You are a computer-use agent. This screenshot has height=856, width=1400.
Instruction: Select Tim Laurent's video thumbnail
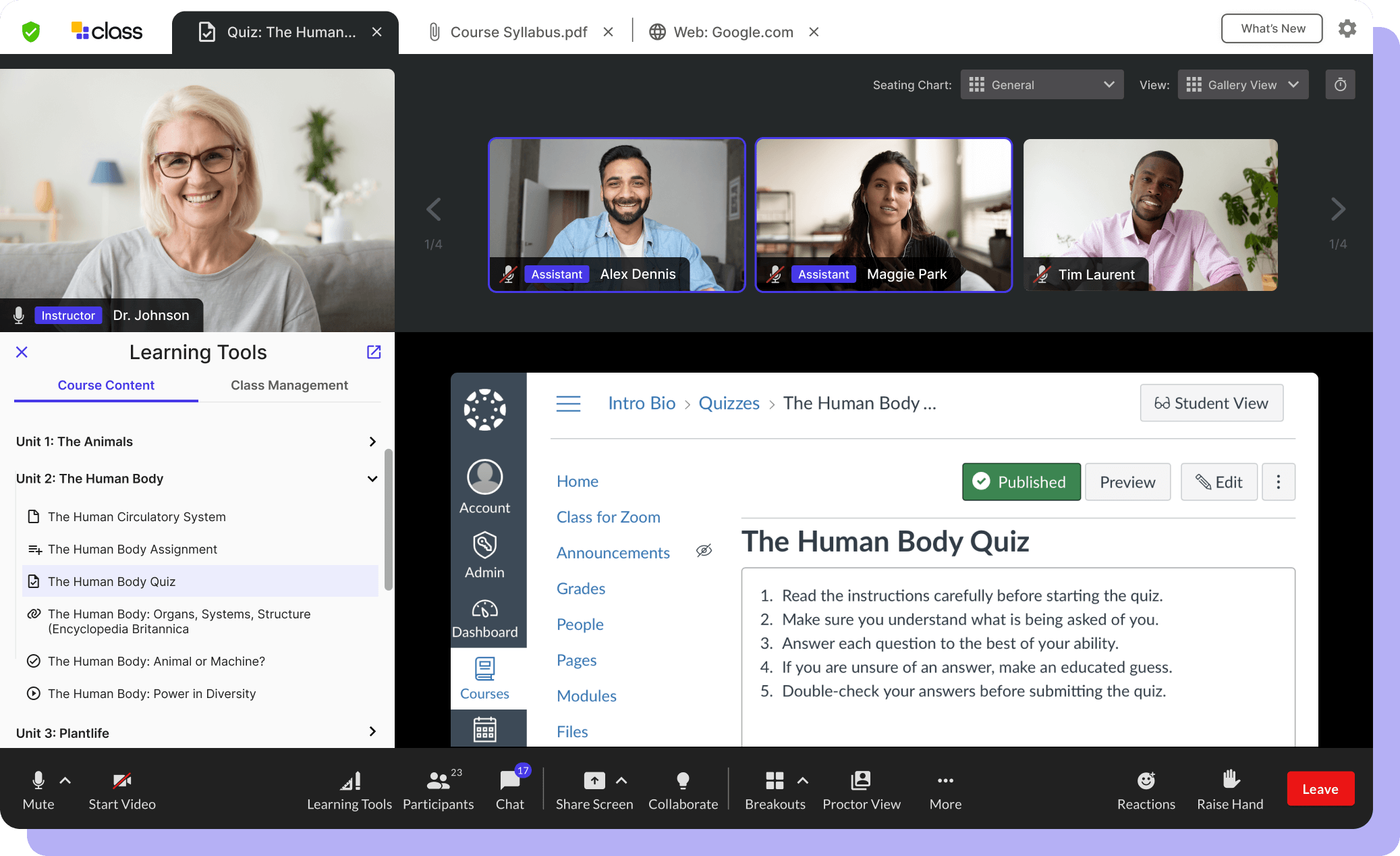click(x=1150, y=215)
